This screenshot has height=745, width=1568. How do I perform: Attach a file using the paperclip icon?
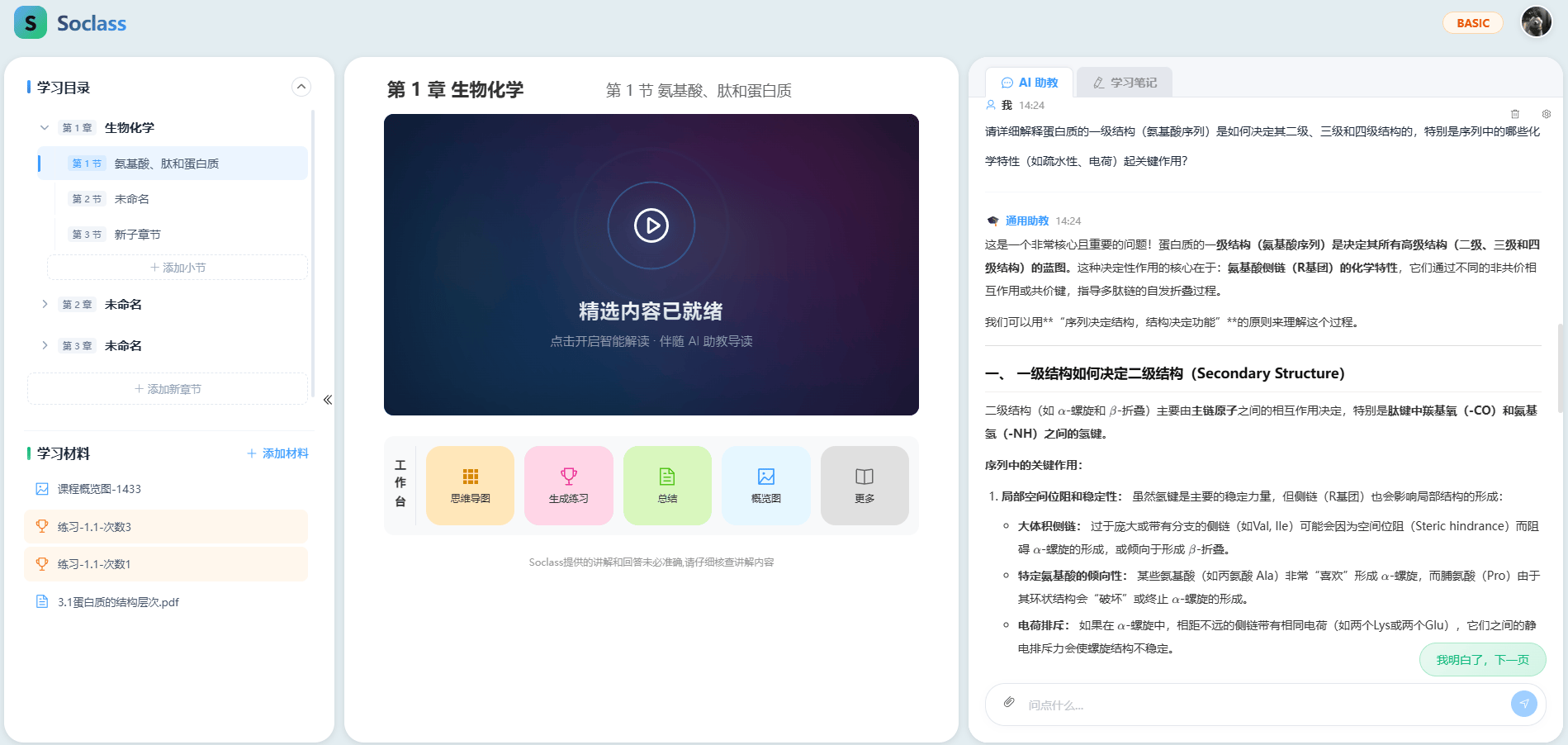click(1008, 704)
